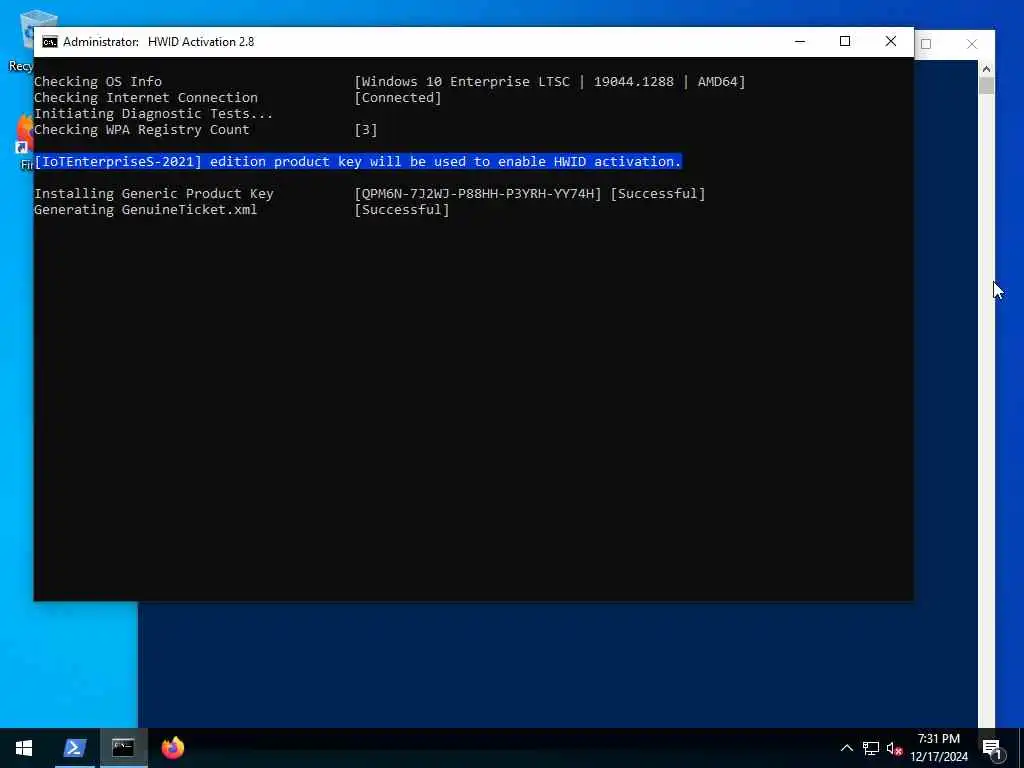This screenshot has width=1024, height=768.
Task: Click the background window's scroll-up arrow
Action: click(x=986, y=69)
